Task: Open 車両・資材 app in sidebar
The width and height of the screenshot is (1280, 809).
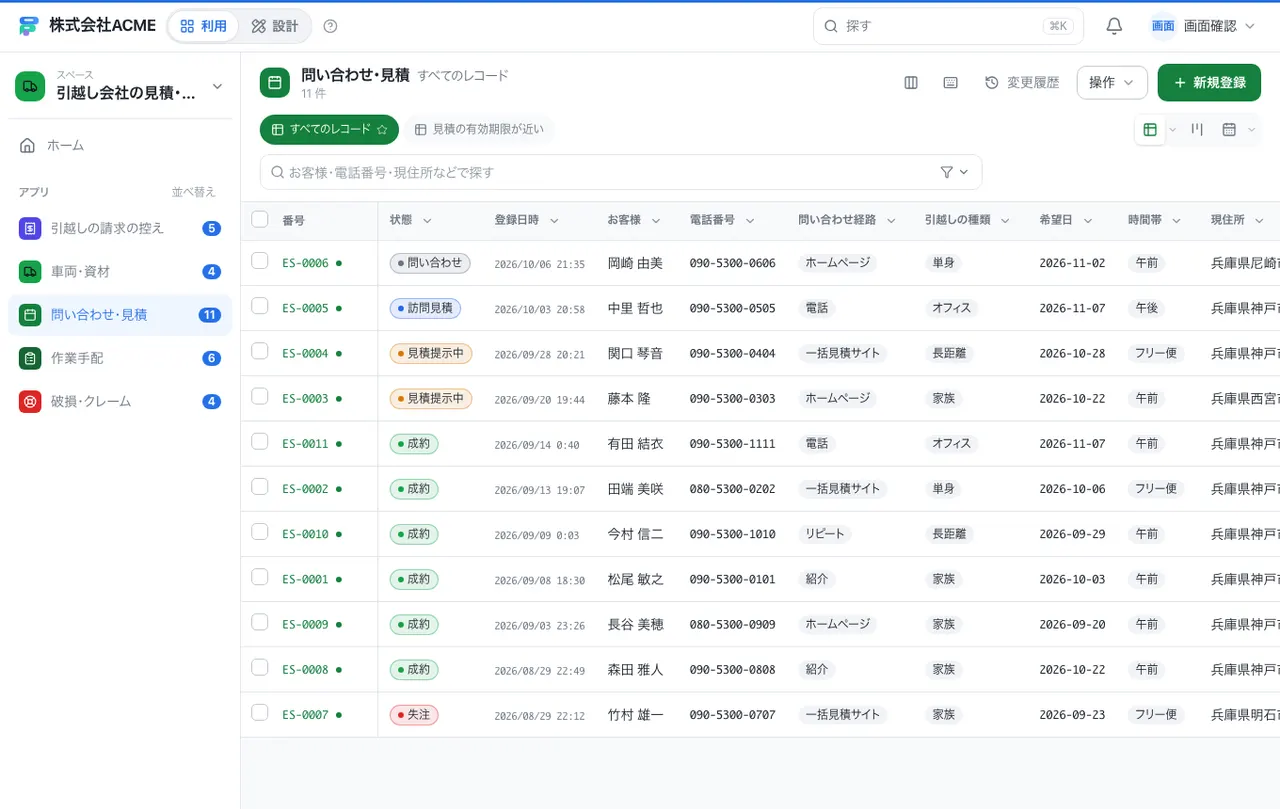Action: [120, 271]
